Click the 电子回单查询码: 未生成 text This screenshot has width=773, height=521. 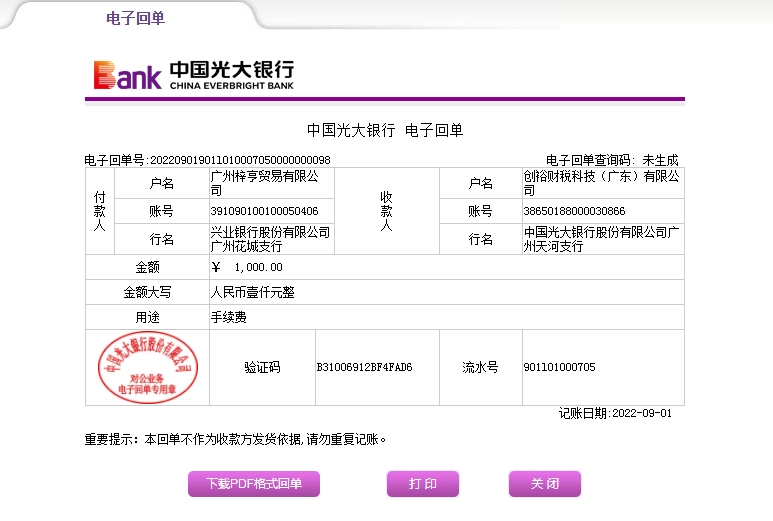click(x=612, y=160)
